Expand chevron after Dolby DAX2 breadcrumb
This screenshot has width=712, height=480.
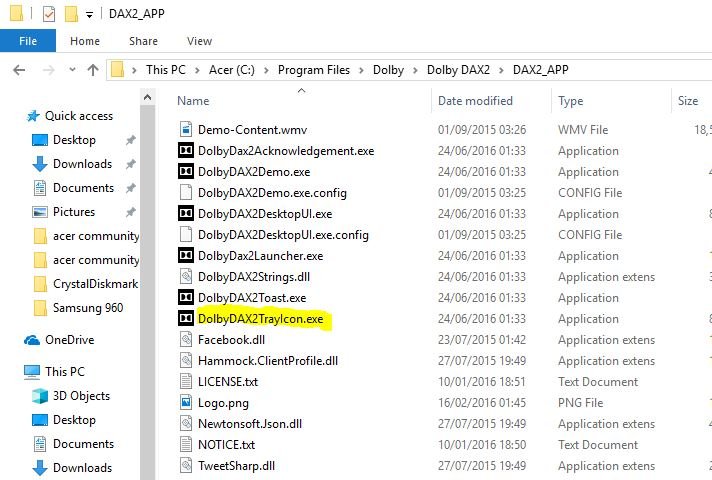[501, 70]
